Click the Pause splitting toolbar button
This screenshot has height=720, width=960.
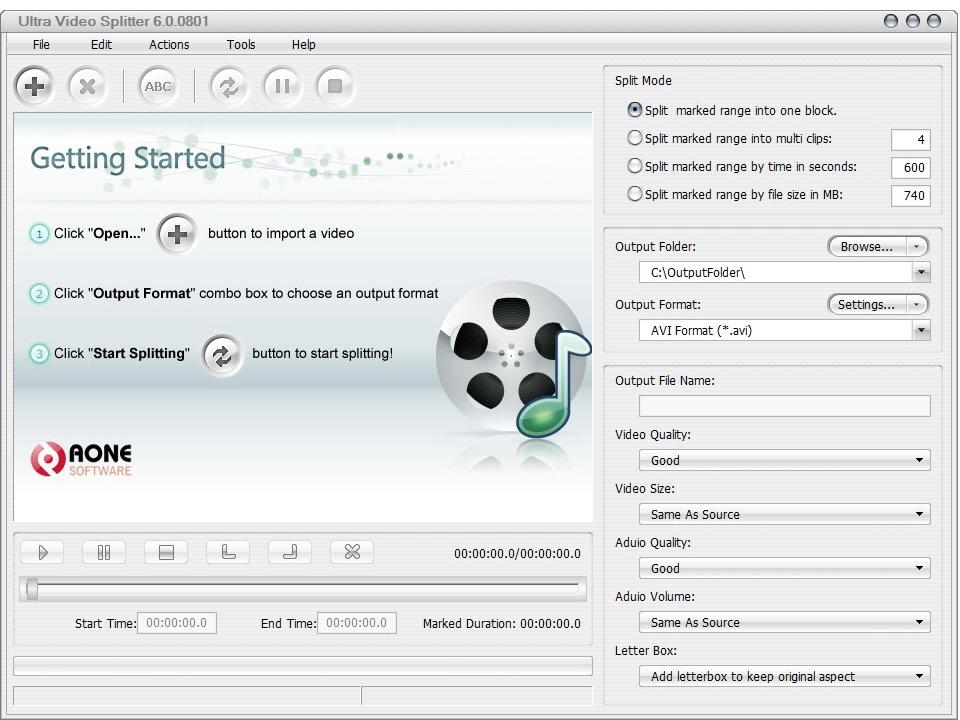(x=282, y=86)
